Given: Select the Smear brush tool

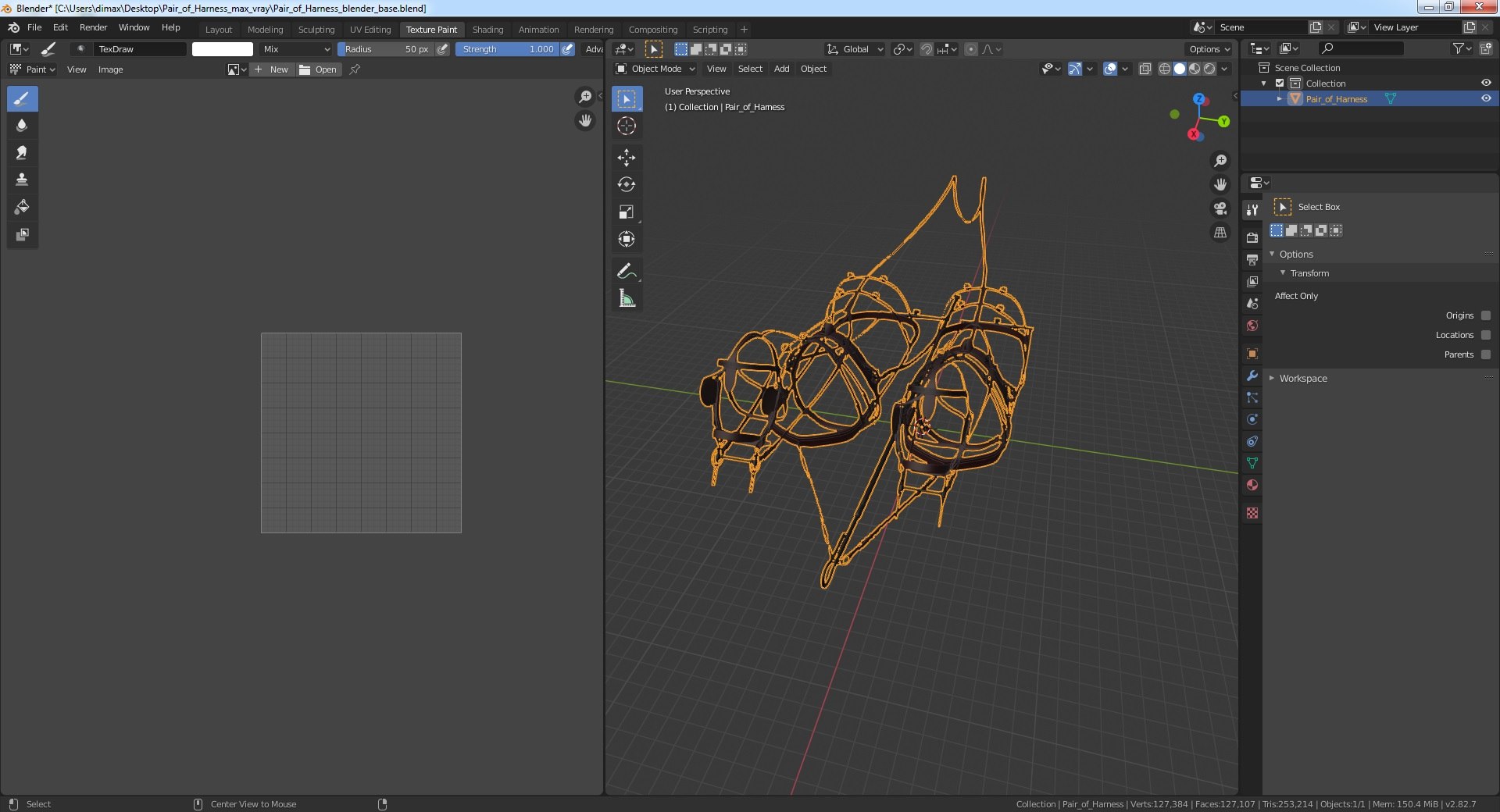Looking at the screenshot, I should click(22, 153).
